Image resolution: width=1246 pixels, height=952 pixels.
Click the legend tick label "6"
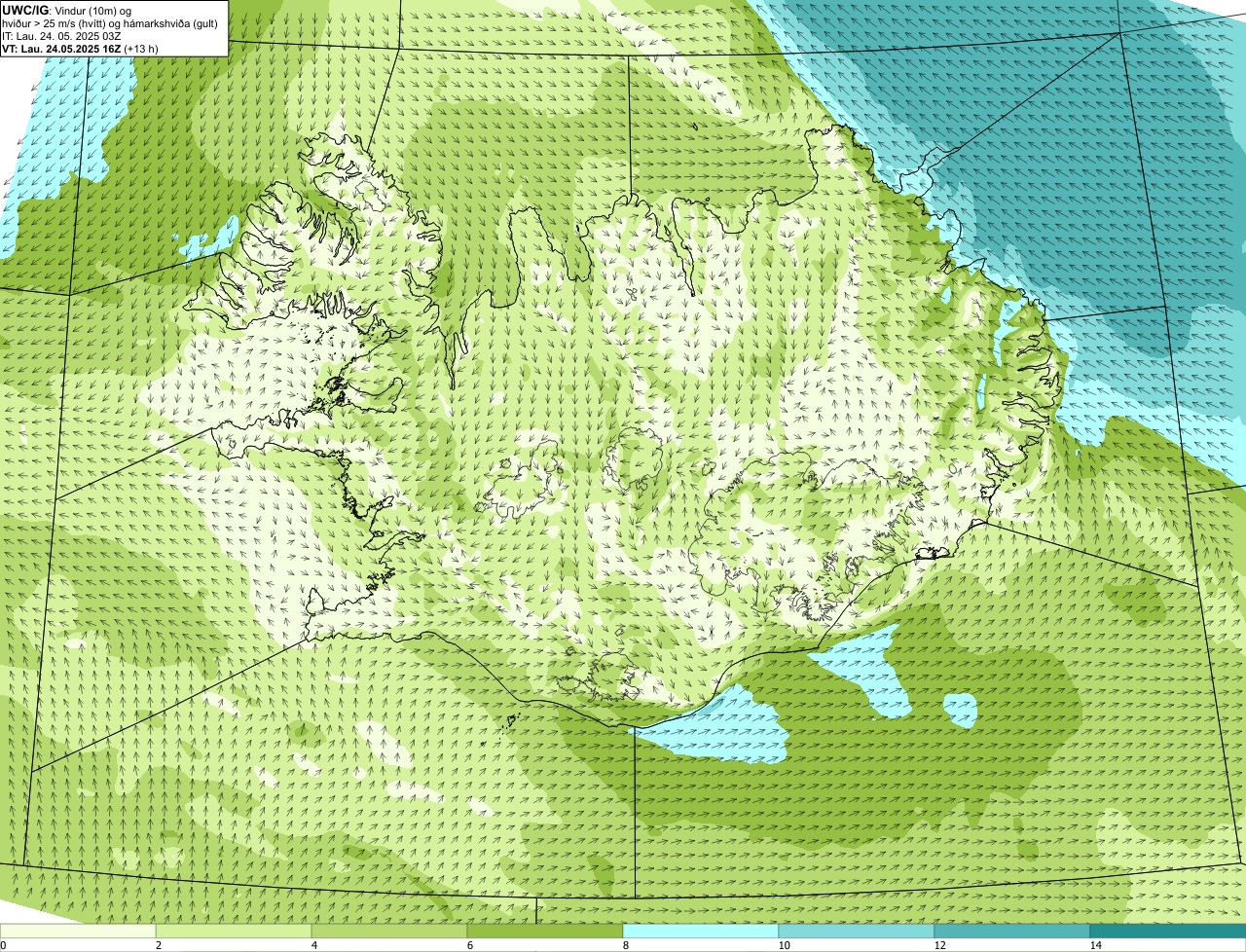pyautogui.click(x=469, y=945)
